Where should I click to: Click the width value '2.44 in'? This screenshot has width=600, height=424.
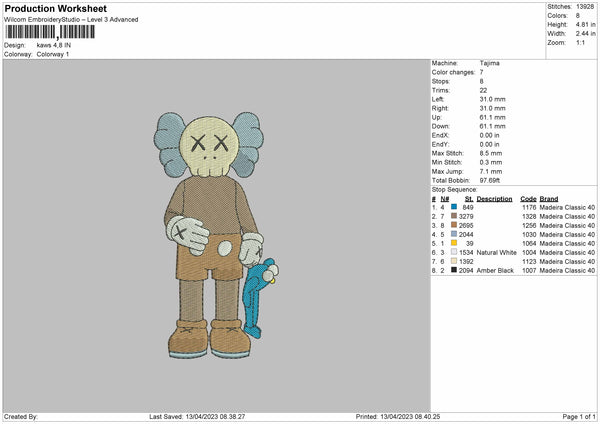coord(585,34)
